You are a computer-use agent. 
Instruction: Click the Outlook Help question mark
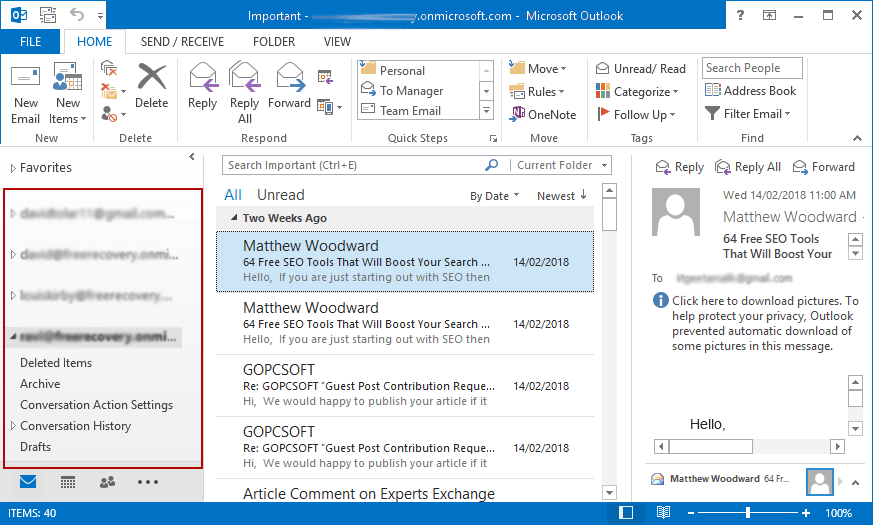click(740, 15)
